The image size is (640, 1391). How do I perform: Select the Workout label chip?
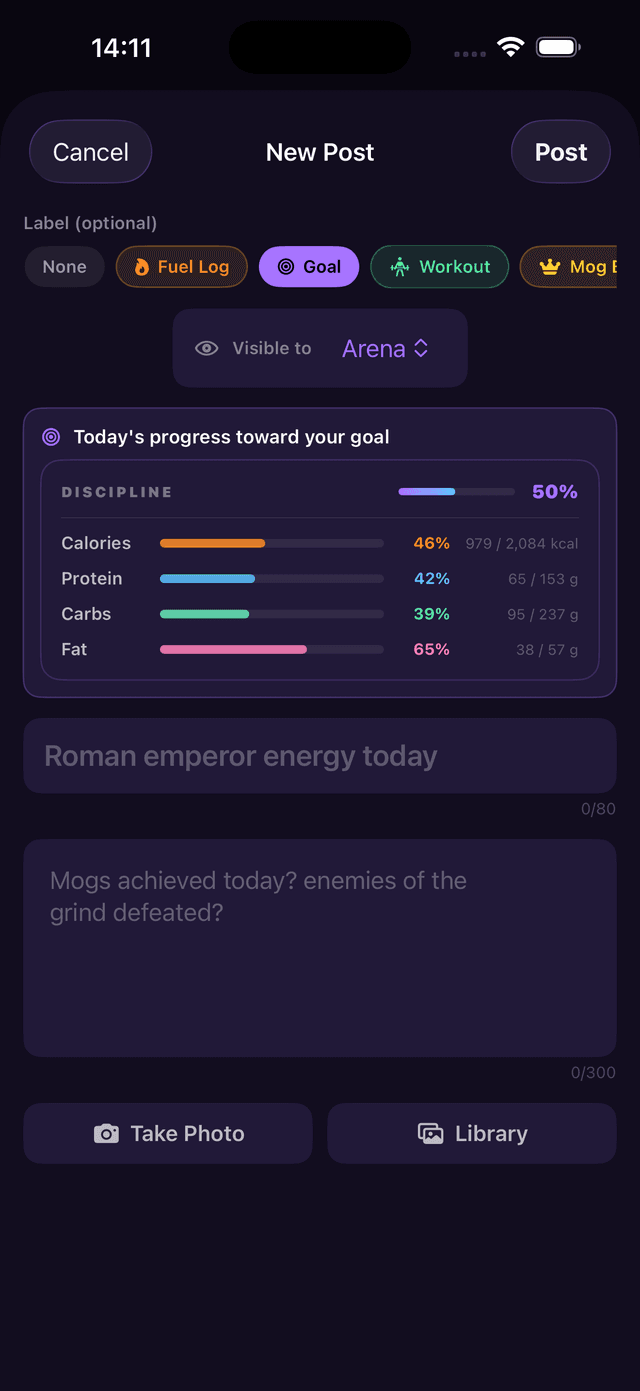click(x=440, y=267)
